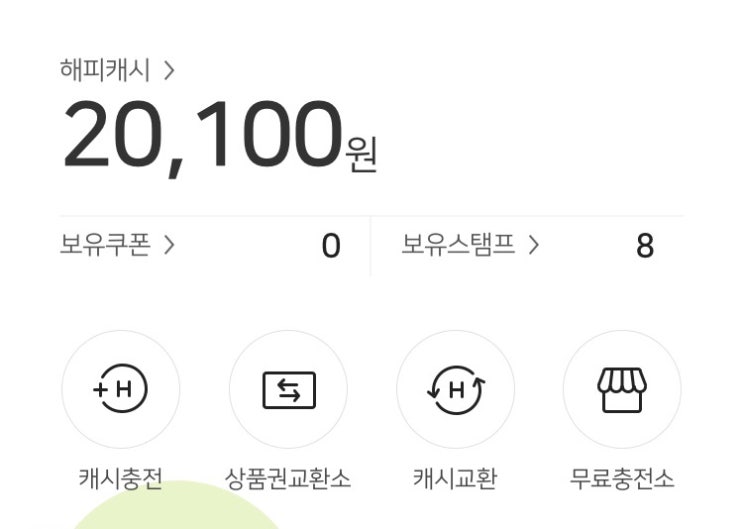Tap the stamp count 8

(645, 246)
